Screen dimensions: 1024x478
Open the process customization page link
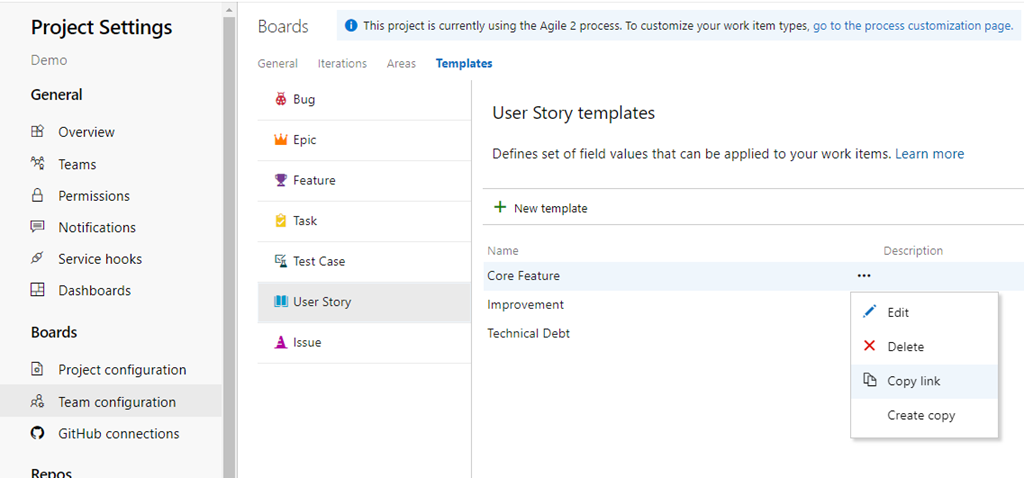912,26
